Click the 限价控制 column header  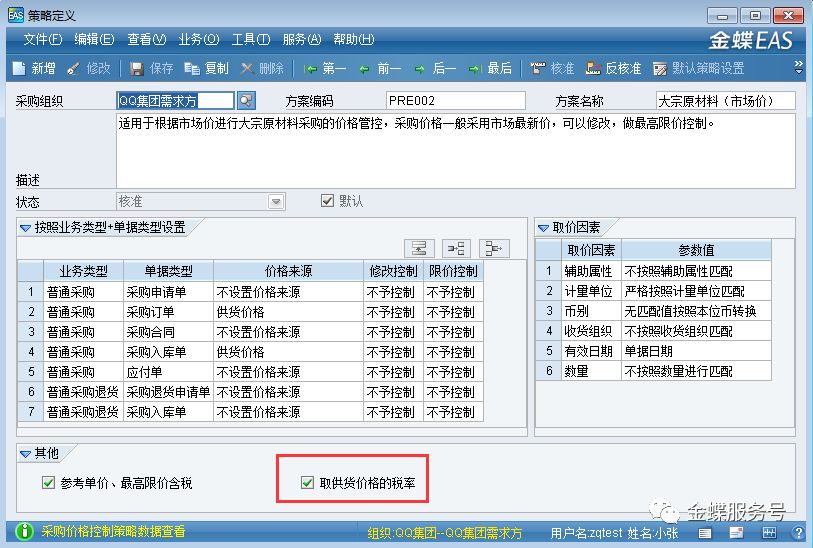tap(453, 271)
